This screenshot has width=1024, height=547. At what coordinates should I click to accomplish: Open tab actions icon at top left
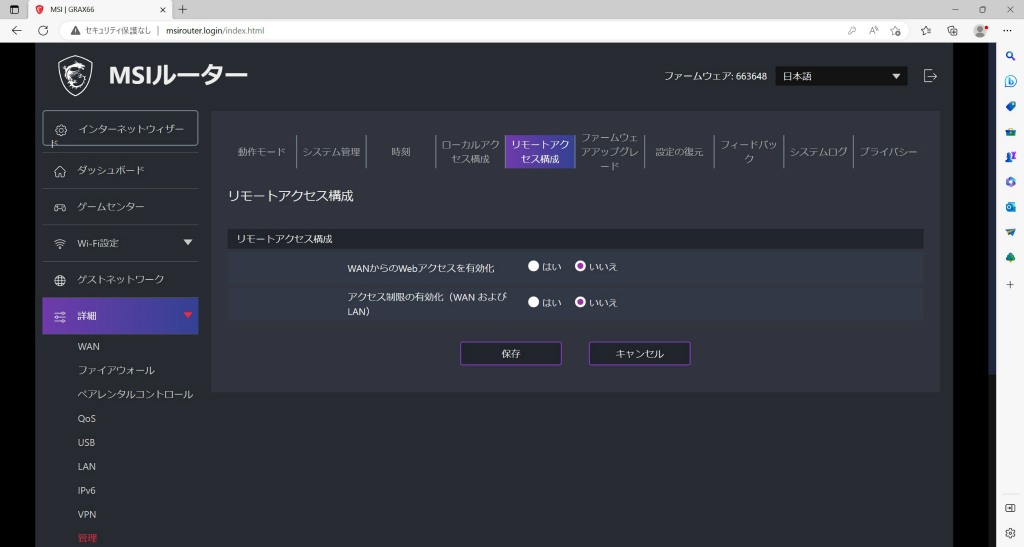point(14,10)
